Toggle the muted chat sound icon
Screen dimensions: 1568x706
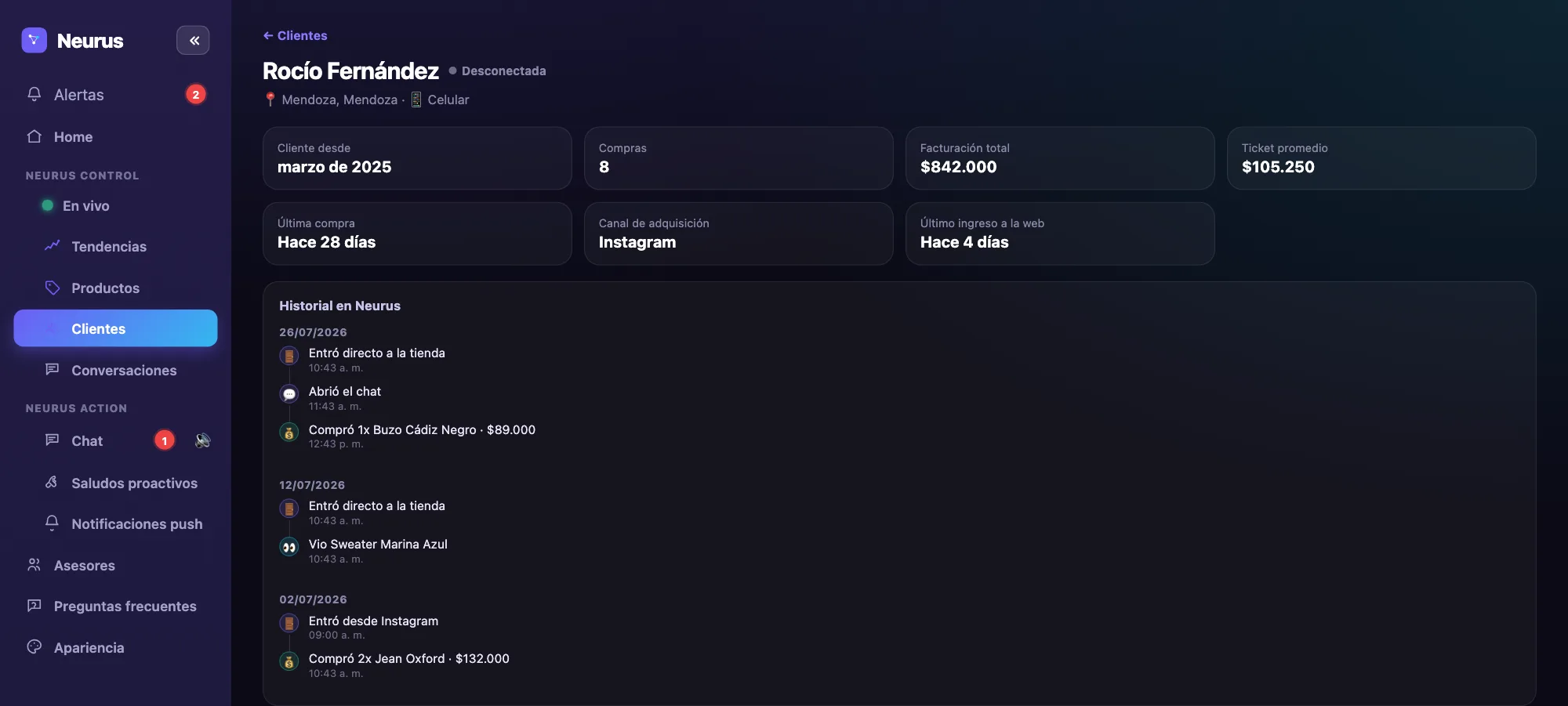(203, 440)
